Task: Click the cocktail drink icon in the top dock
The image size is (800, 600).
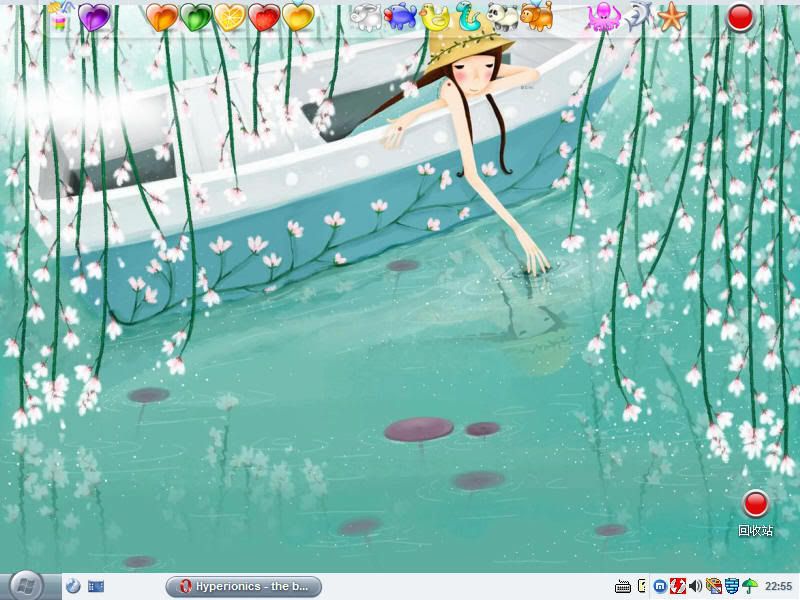Action: 60,16
